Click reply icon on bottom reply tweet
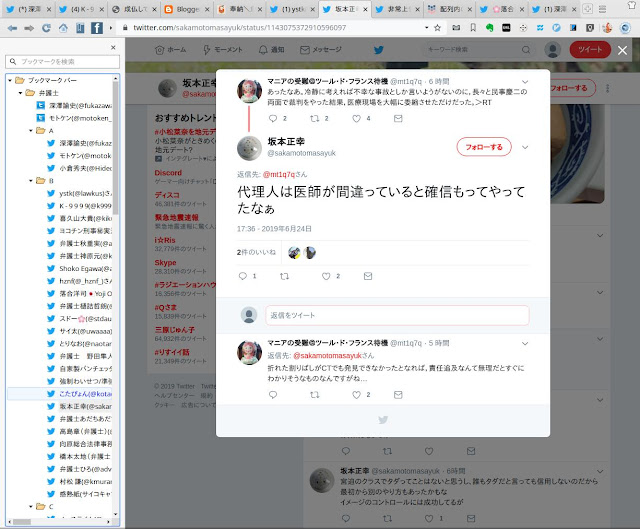 click(273, 395)
